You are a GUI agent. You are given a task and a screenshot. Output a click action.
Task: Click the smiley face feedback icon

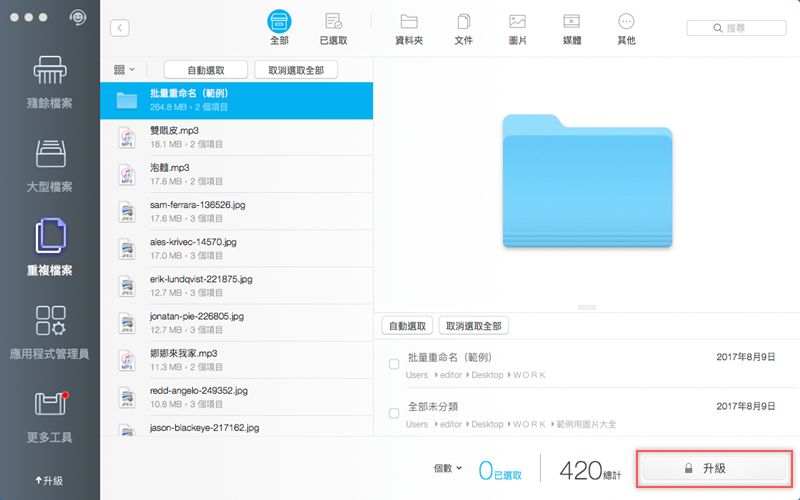78,18
